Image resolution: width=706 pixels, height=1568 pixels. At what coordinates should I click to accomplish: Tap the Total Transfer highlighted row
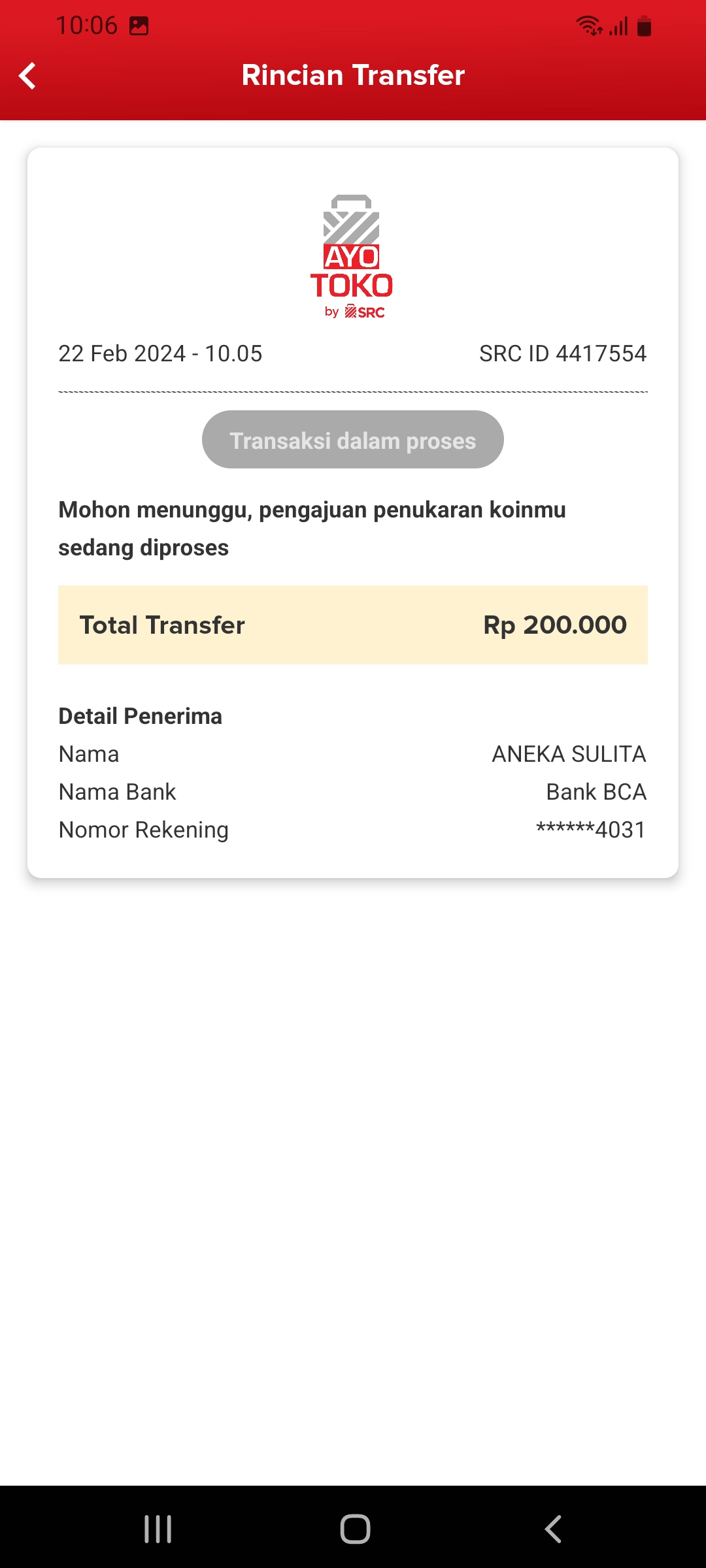pyautogui.click(x=352, y=625)
